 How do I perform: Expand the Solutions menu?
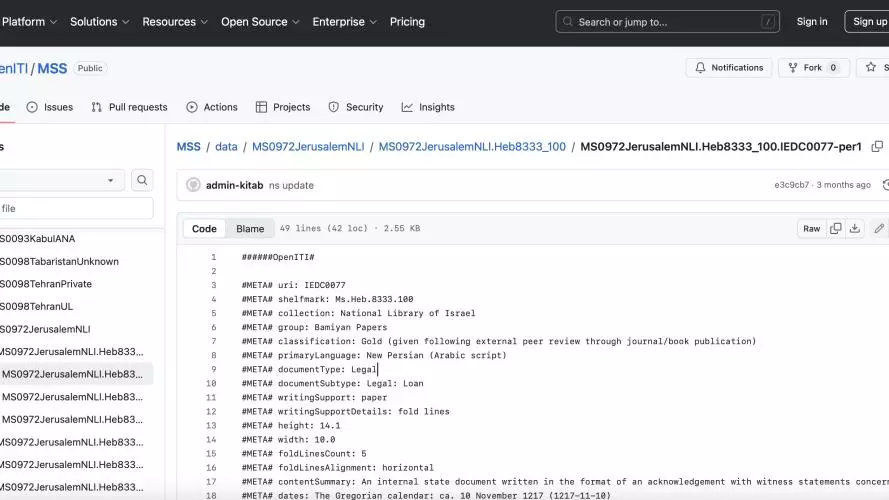[x=100, y=22]
